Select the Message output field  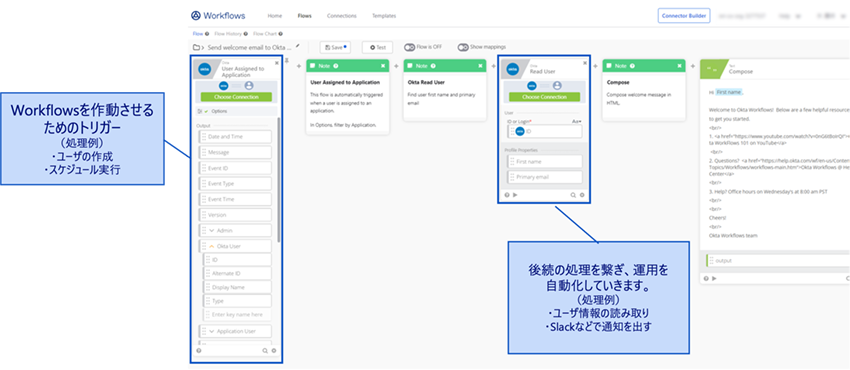(x=235, y=152)
